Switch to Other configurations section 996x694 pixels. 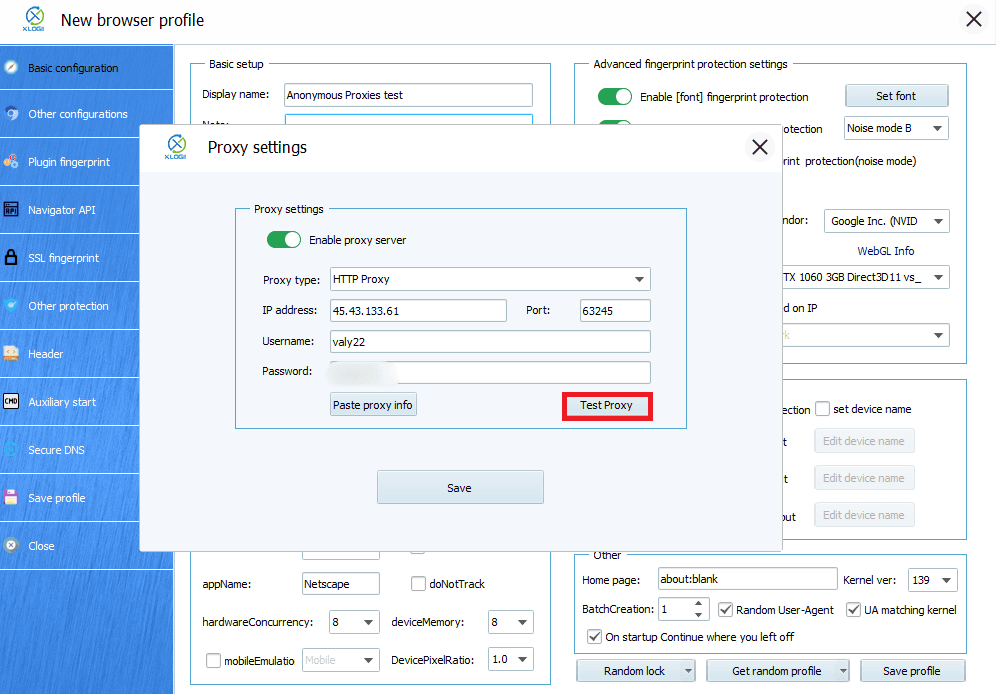click(11, 114)
